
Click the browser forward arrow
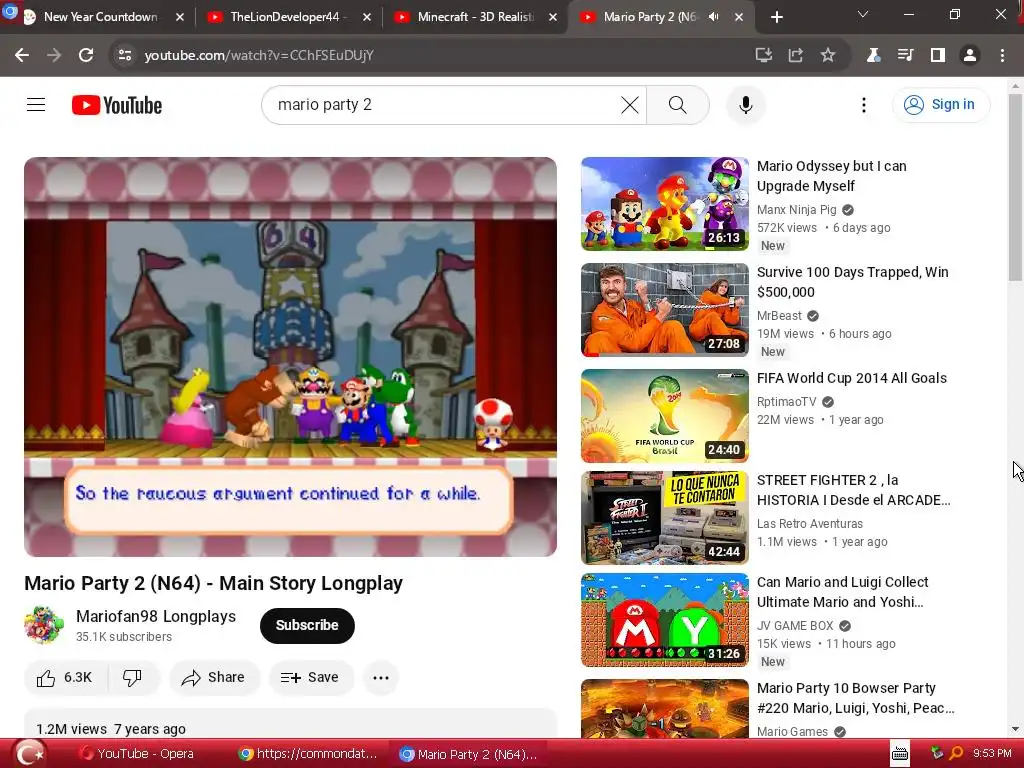[54, 56]
